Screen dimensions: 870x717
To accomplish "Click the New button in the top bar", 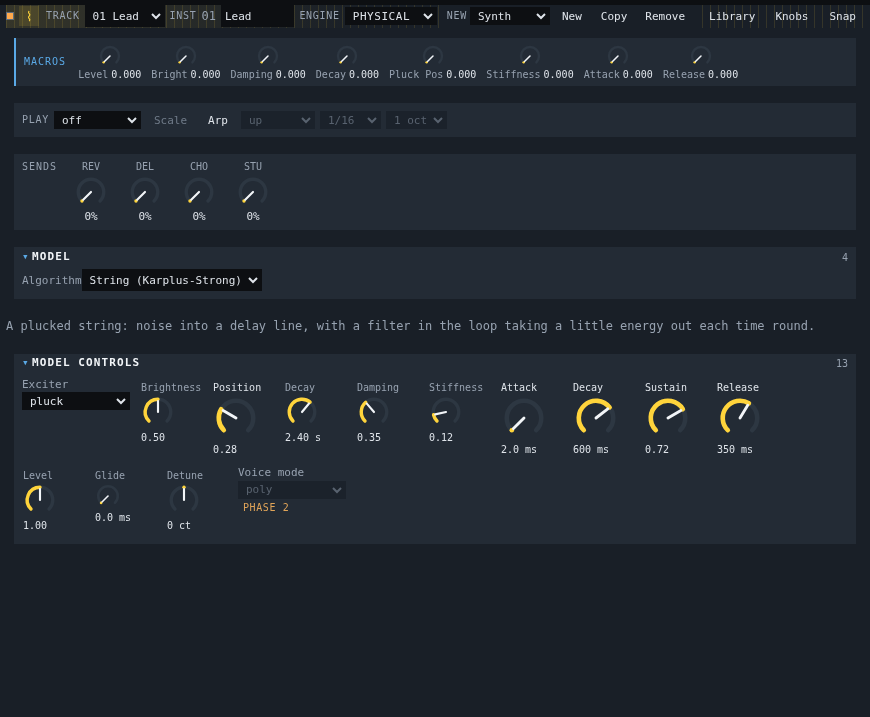I will tap(571, 16).
